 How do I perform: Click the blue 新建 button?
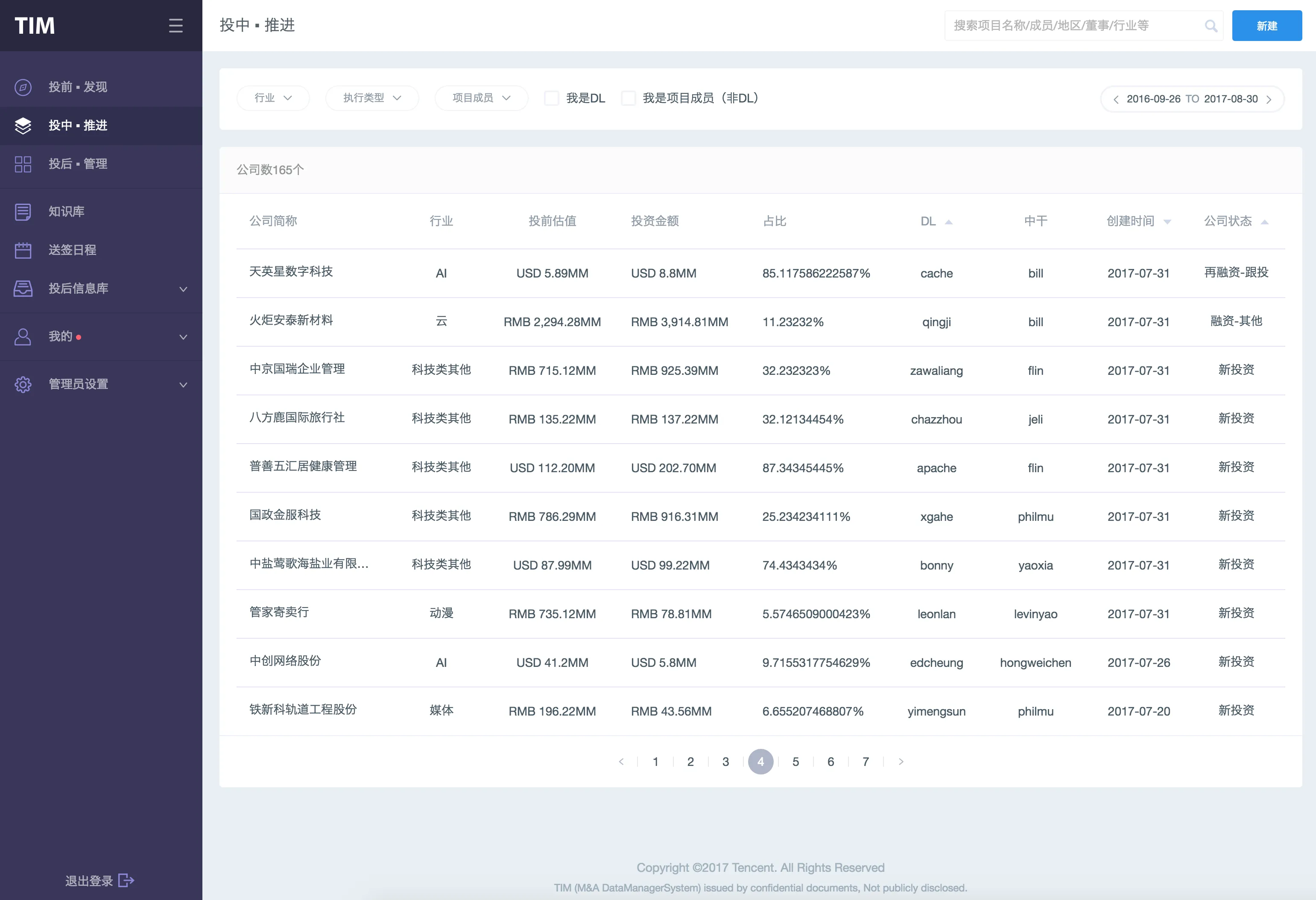1267,26
